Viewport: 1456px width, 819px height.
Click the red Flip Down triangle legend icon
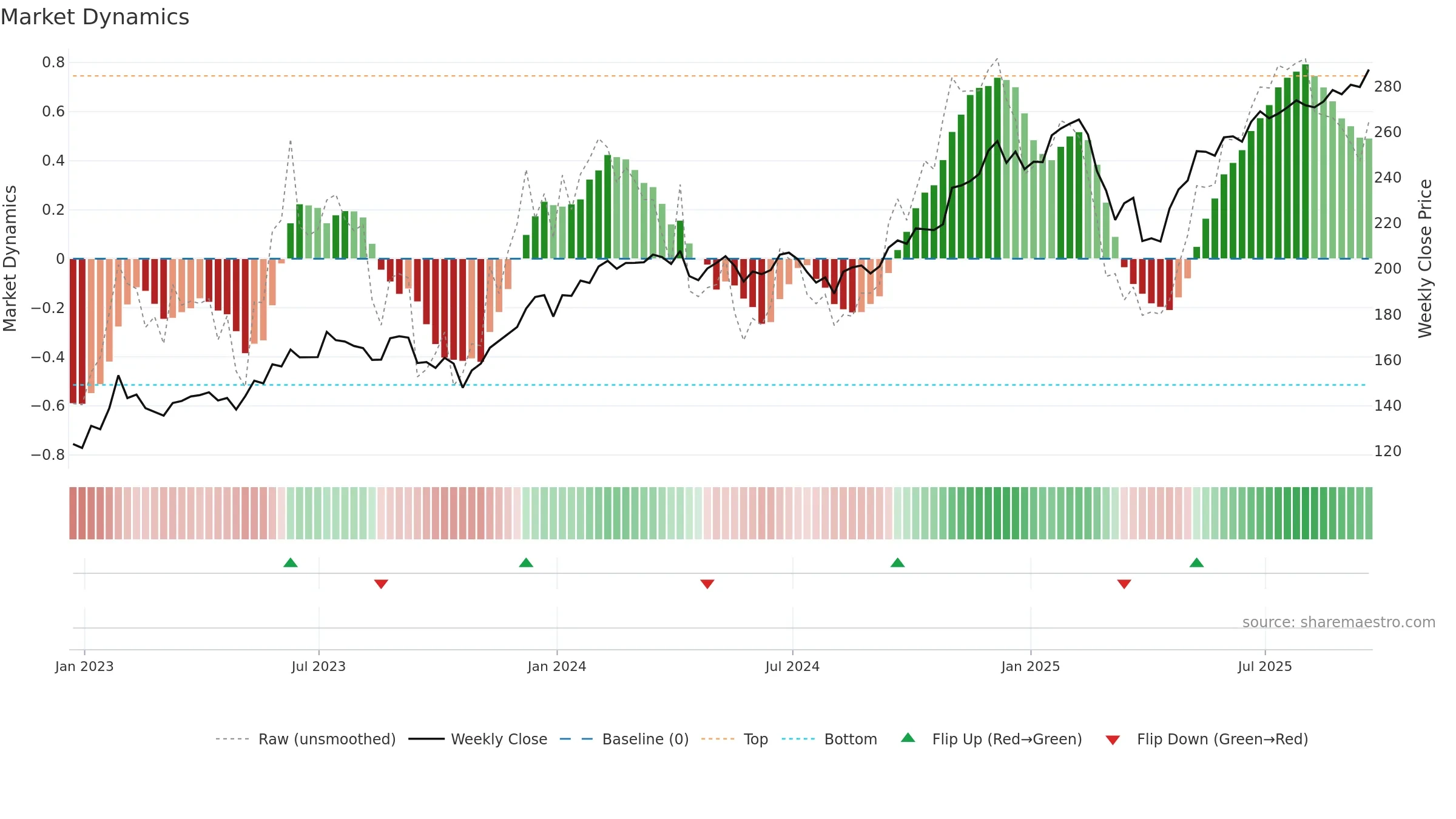1113,740
